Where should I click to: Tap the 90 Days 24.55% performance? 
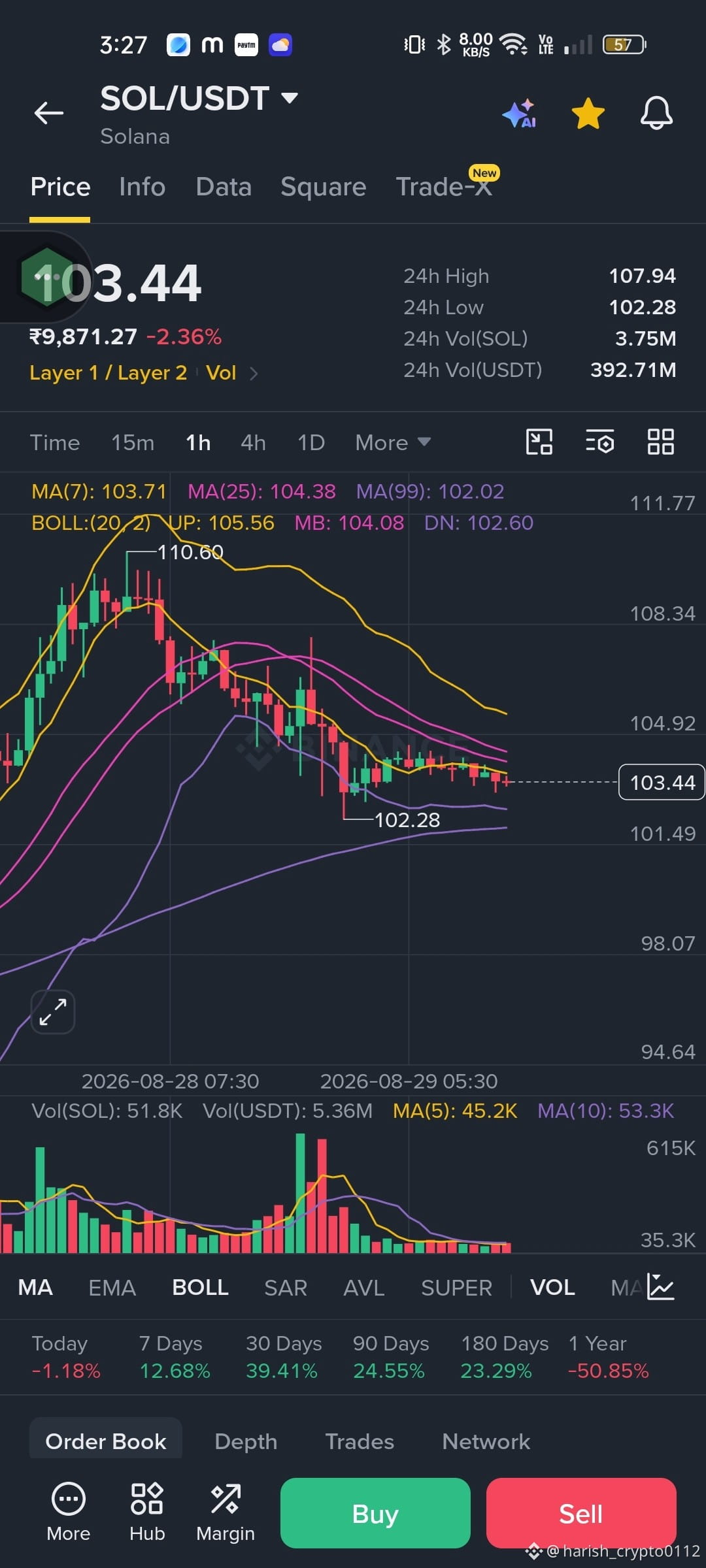tap(390, 1357)
